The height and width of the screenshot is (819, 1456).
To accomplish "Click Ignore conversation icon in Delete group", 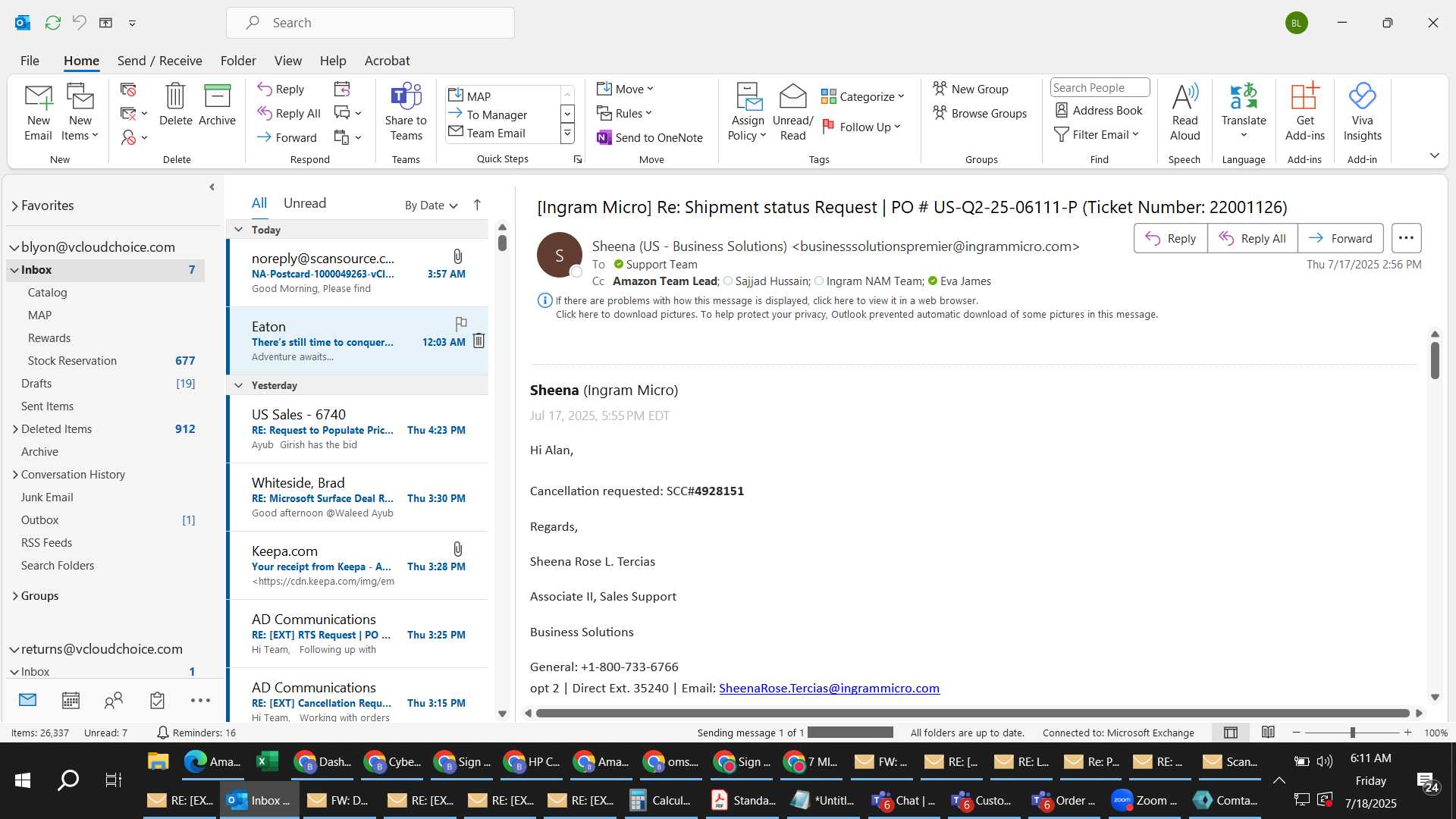I will (x=128, y=89).
